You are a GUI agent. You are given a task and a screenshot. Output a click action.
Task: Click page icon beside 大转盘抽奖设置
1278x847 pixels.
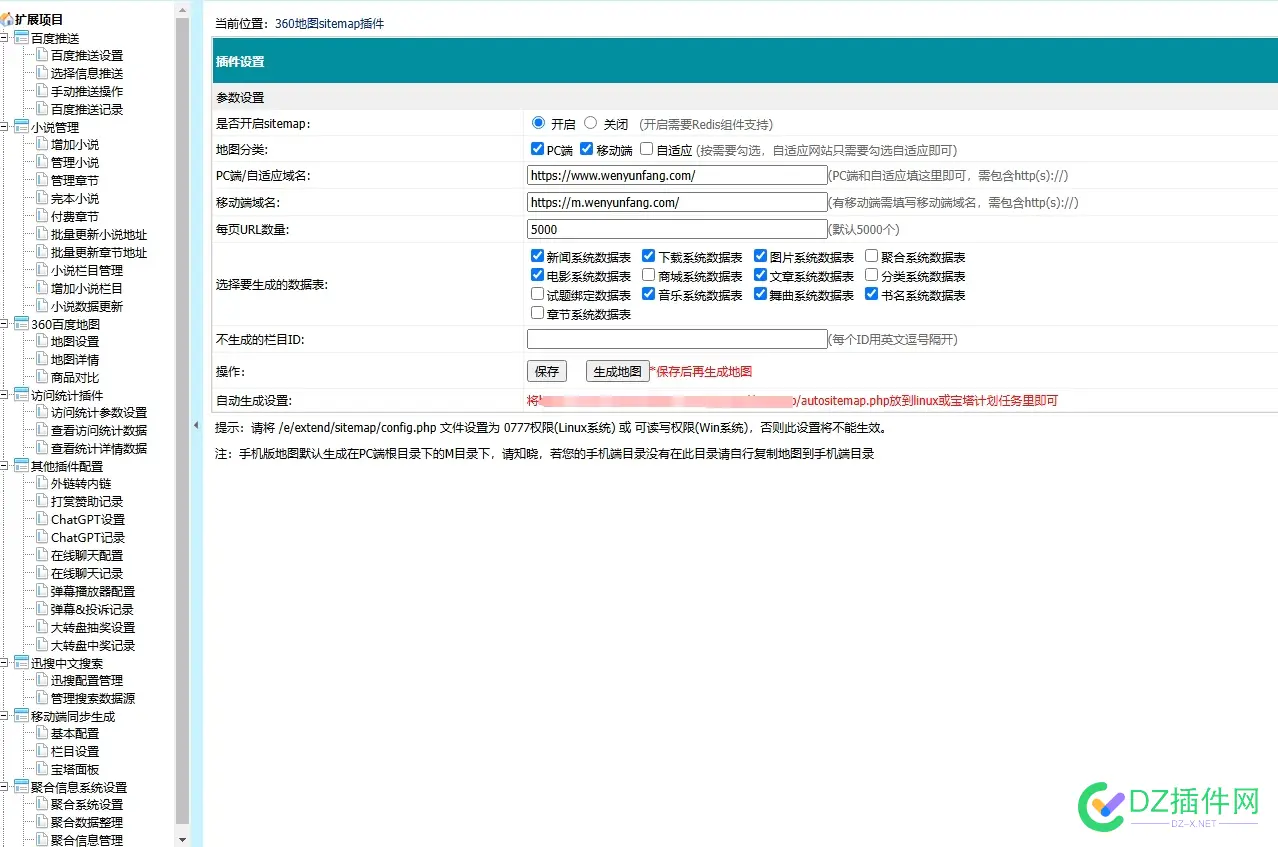coord(42,627)
